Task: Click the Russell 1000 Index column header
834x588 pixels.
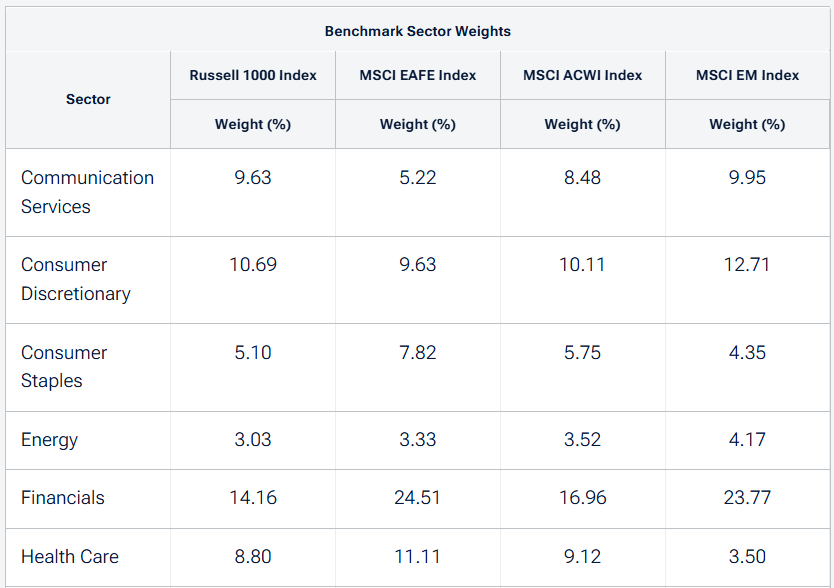Action: point(253,75)
